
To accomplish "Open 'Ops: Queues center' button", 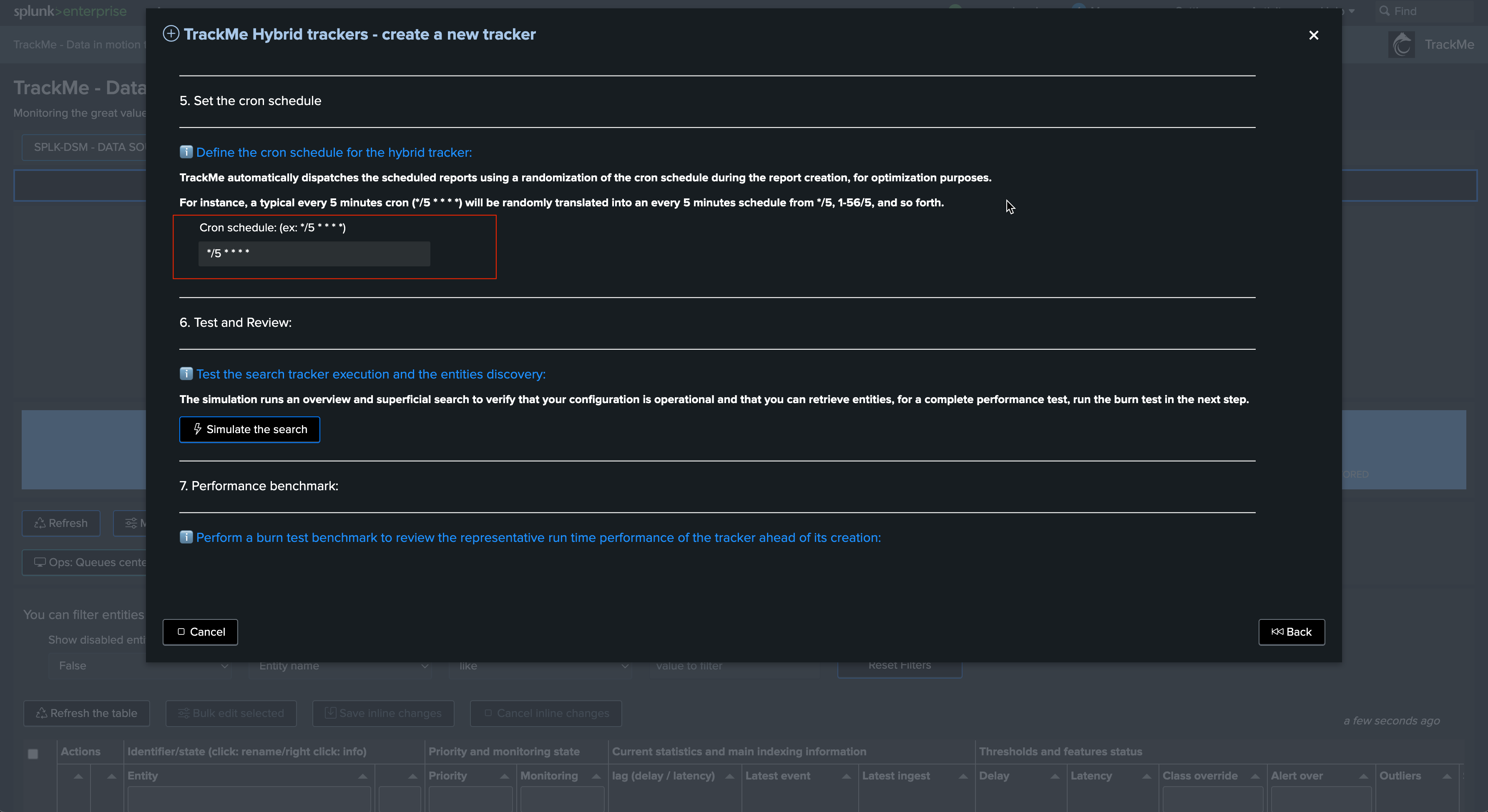I will coord(84,562).
